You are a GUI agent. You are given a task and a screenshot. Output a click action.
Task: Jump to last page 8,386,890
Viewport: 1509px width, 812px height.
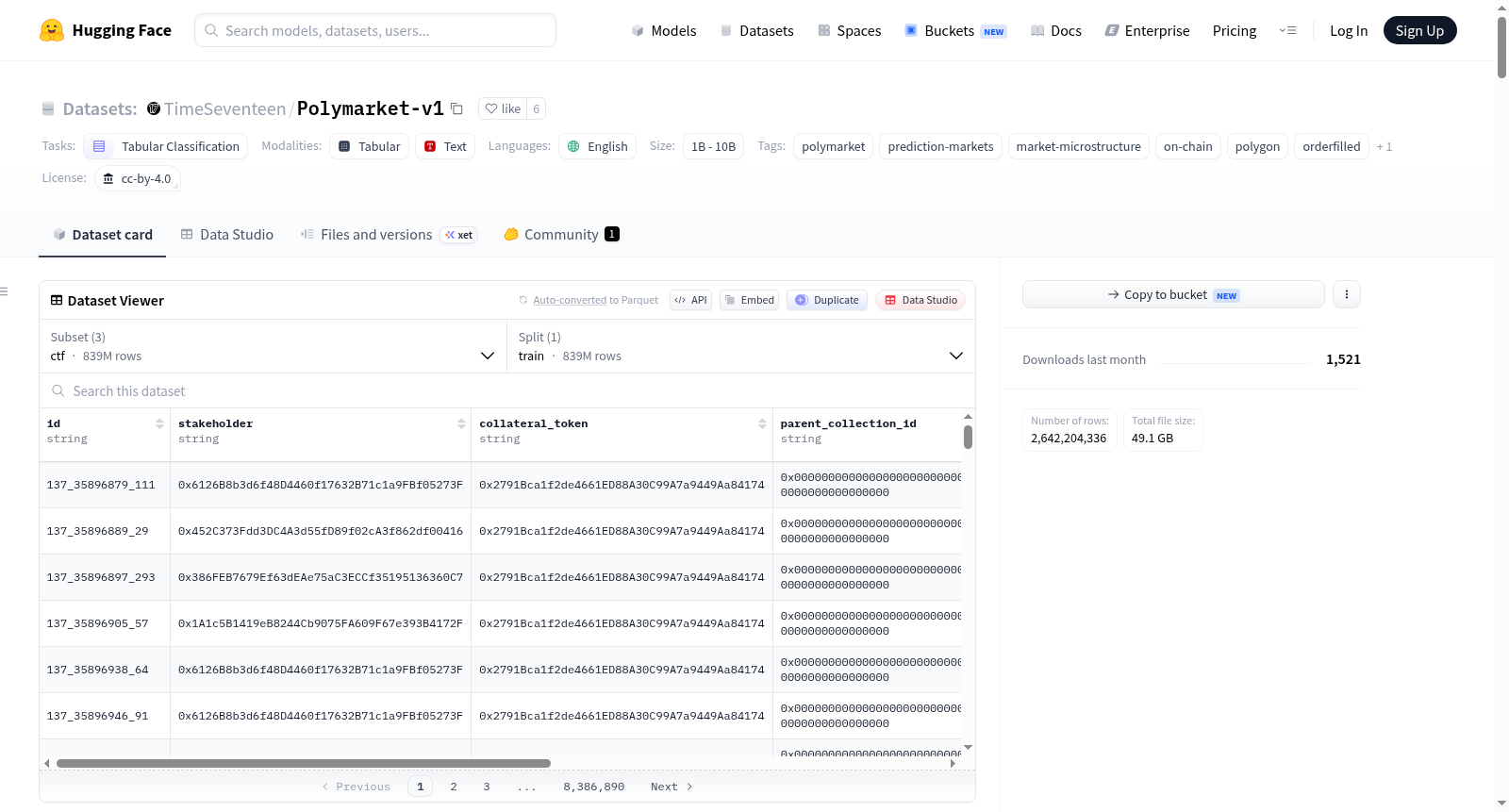point(594,787)
